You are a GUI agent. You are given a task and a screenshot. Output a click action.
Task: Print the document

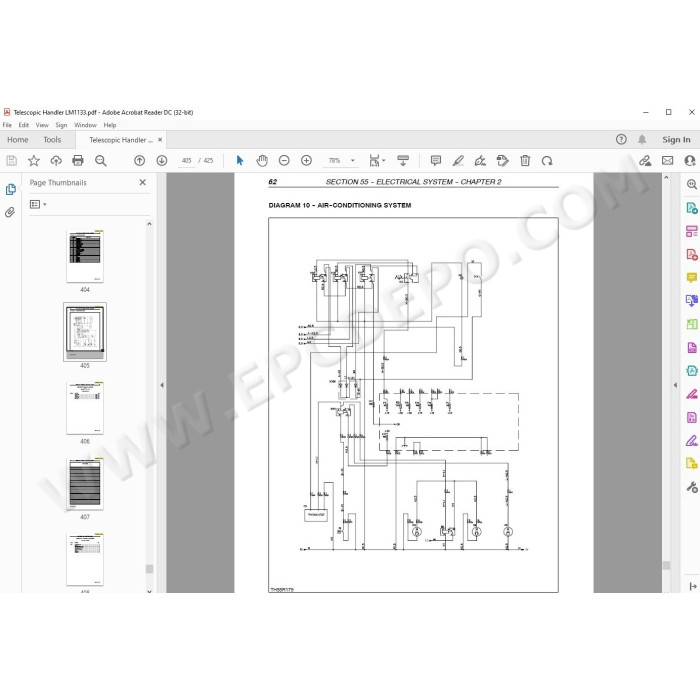click(78, 161)
